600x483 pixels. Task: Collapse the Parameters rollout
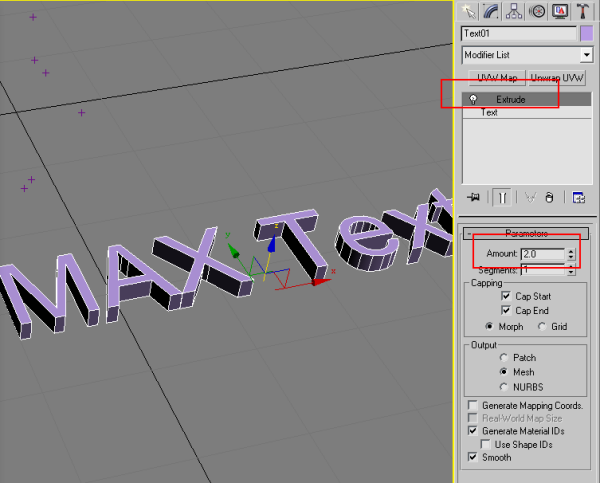526,233
